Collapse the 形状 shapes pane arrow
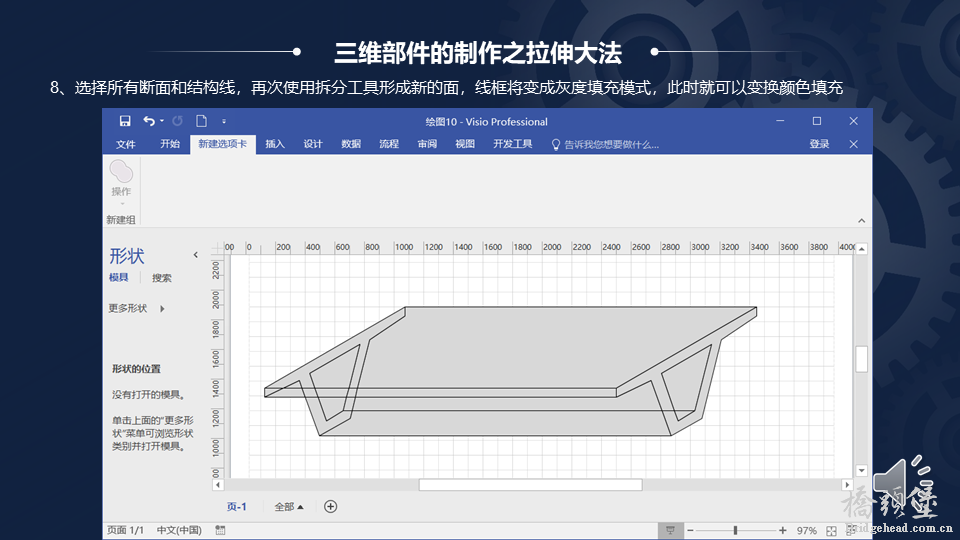Screen dimensions: 960x540 click(x=195, y=255)
